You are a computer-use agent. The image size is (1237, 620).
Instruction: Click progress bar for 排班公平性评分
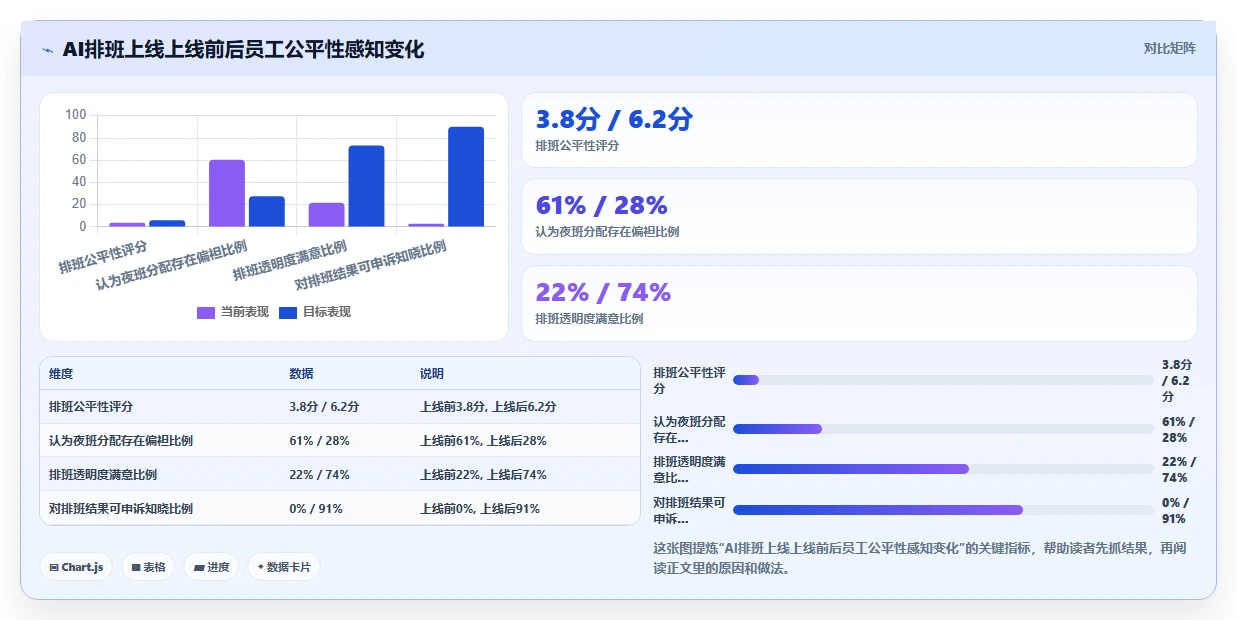[943, 380]
